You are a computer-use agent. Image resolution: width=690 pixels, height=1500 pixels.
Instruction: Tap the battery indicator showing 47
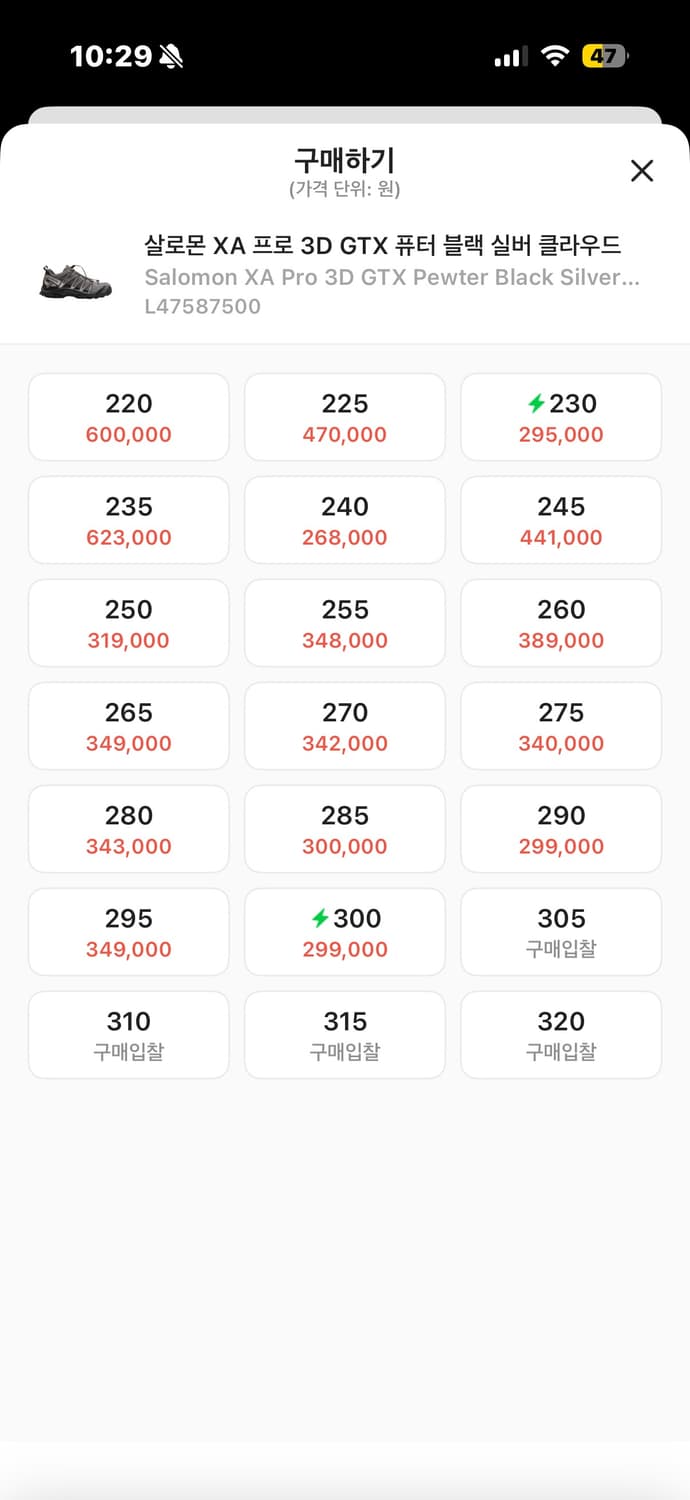[605, 56]
